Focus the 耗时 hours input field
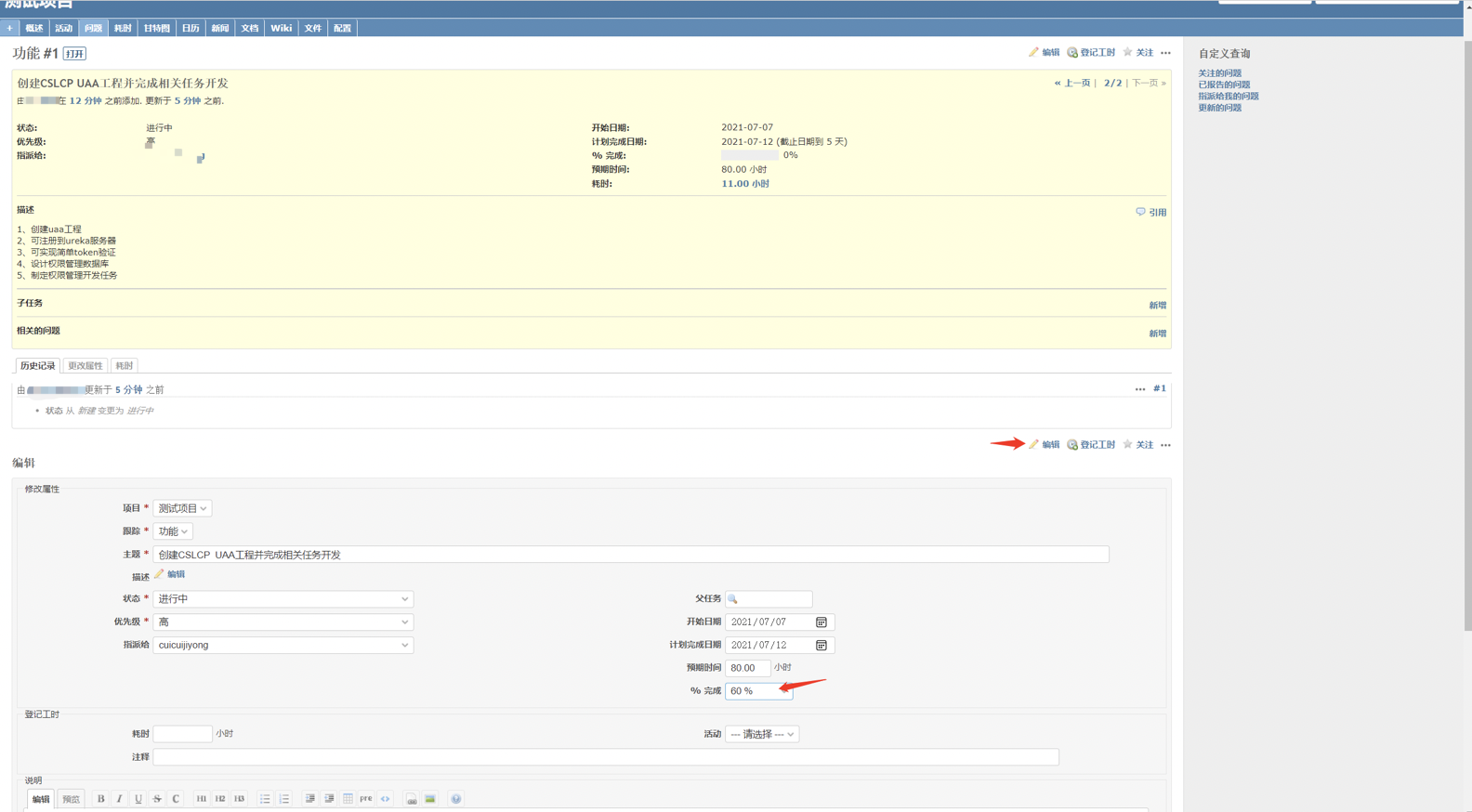The height and width of the screenshot is (812, 1472). click(x=182, y=734)
